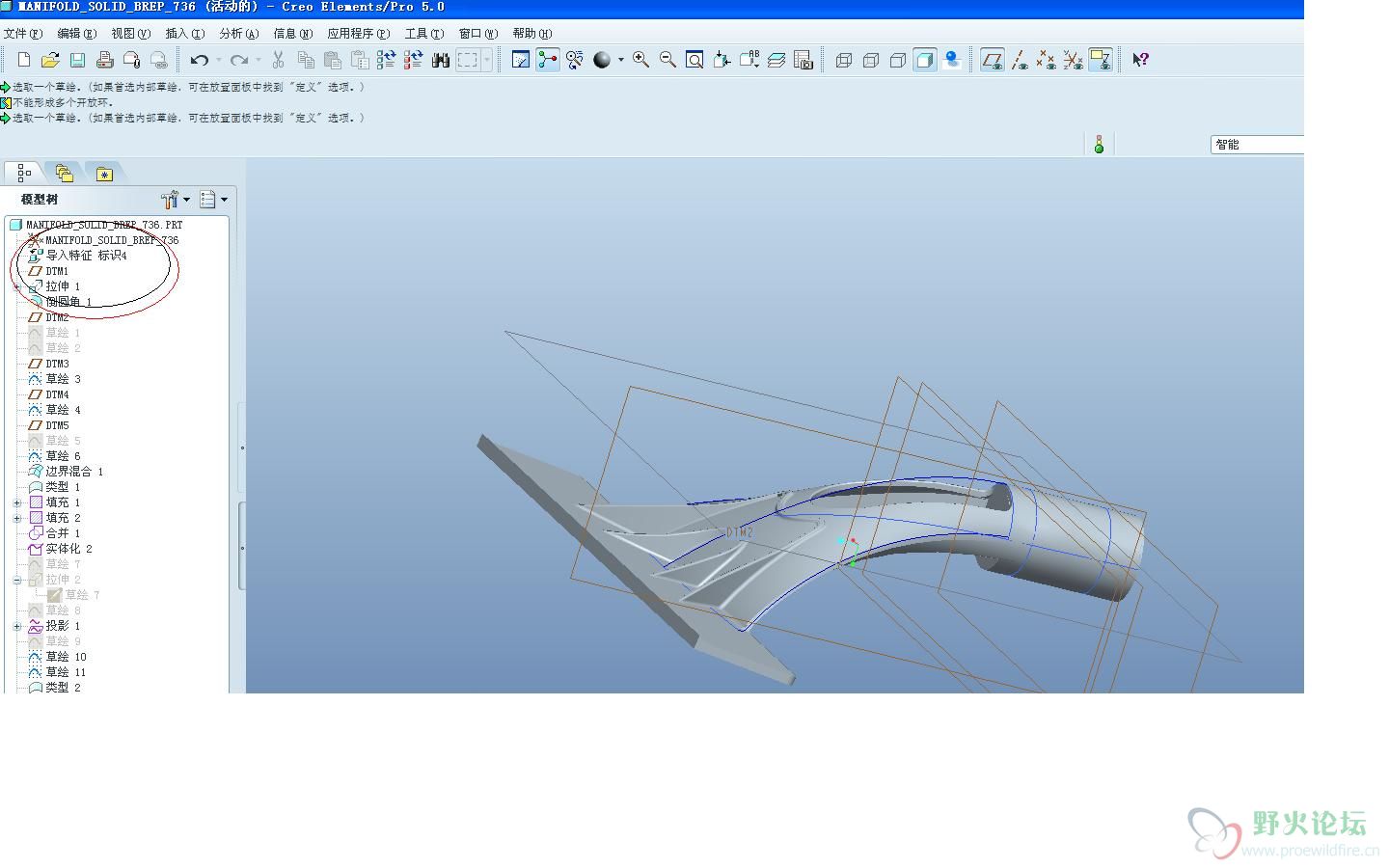The image size is (1389, 868).
Task: Open the 应用程序 menu
Action: (358, 33)
